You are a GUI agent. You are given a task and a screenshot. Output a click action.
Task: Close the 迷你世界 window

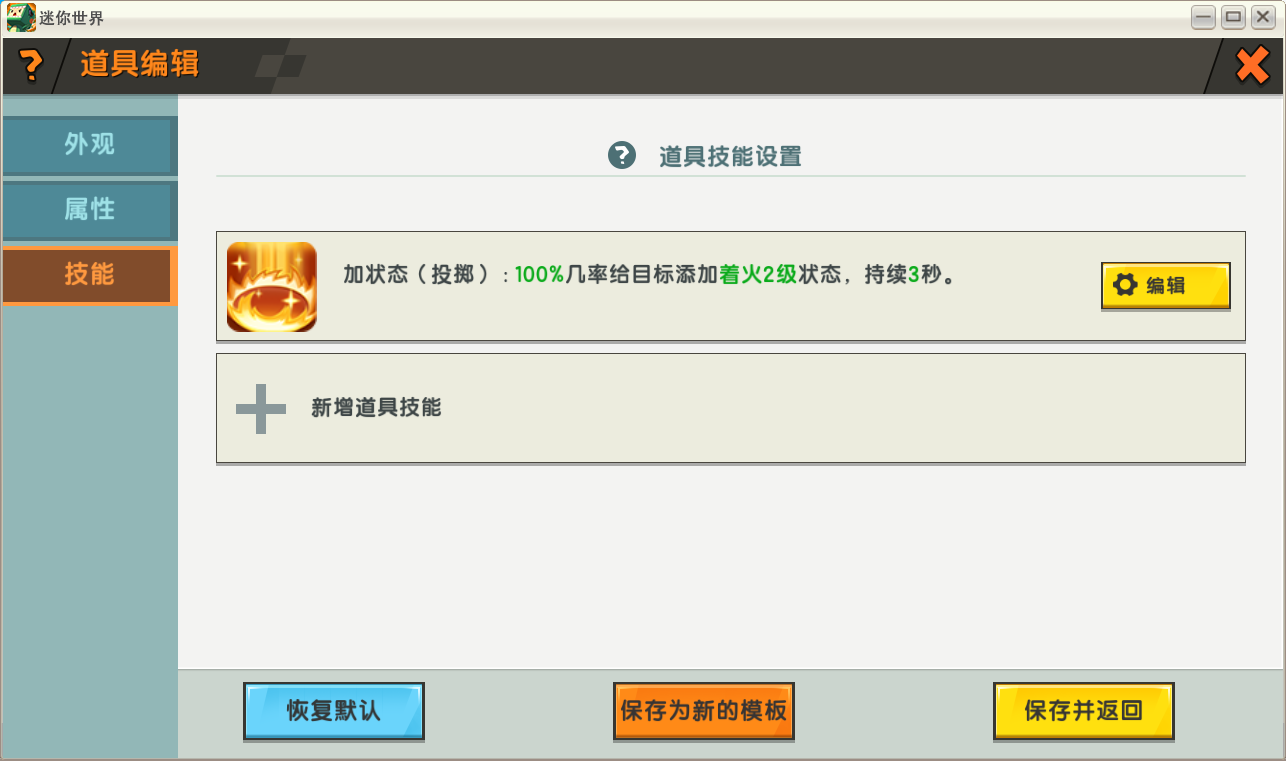[x=1263, y=17]
